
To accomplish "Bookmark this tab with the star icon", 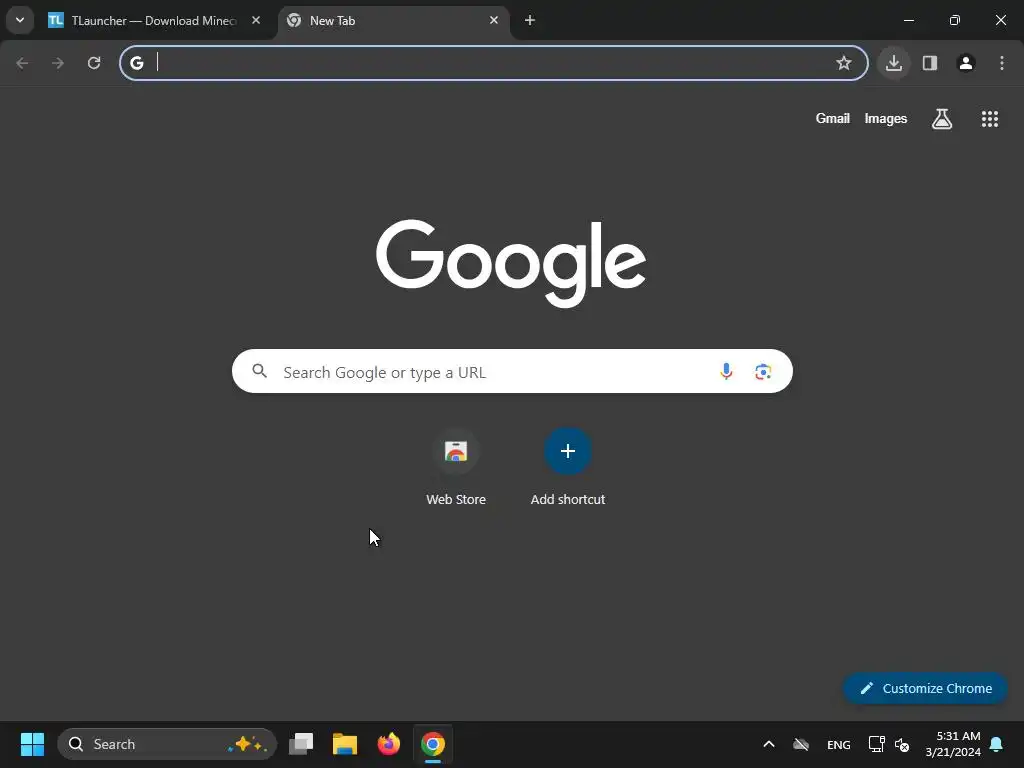I will [844, 63].
